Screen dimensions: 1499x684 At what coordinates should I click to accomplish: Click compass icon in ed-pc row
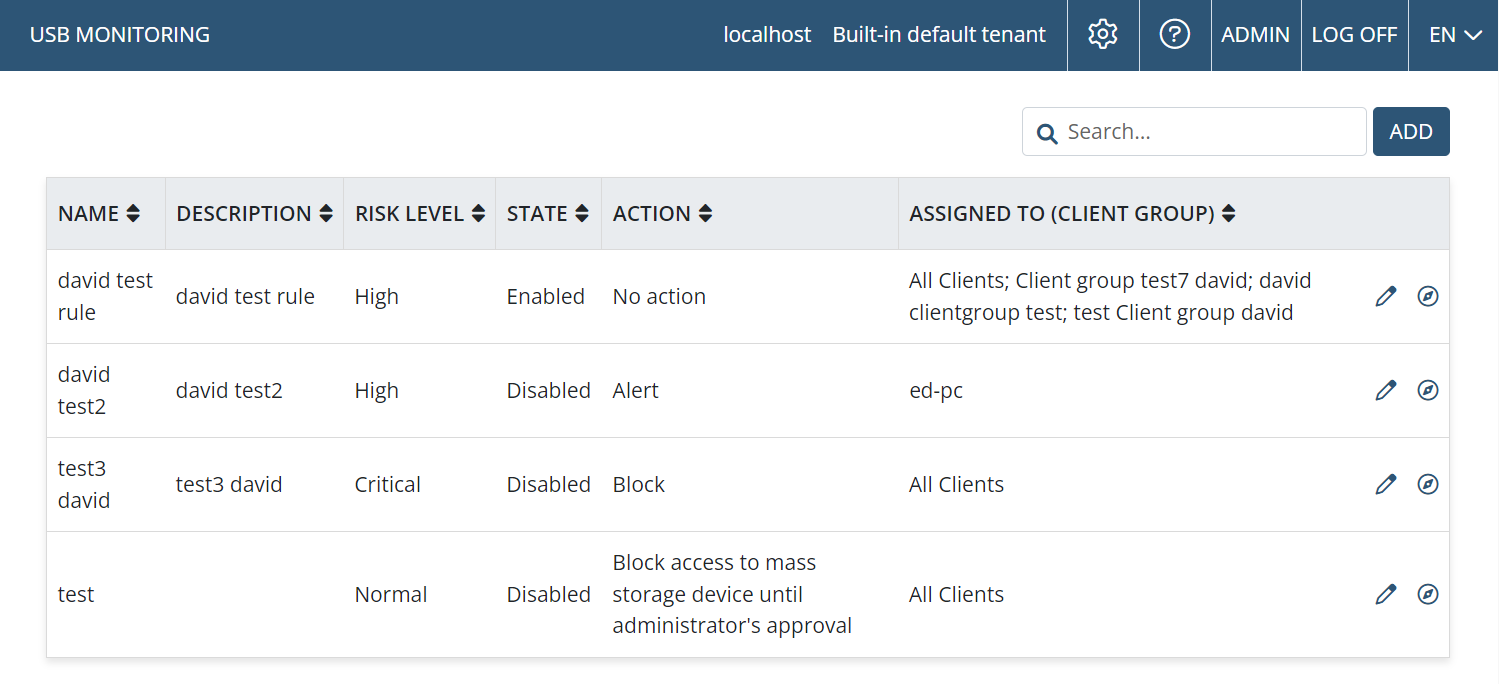(x=1428, y=391)
